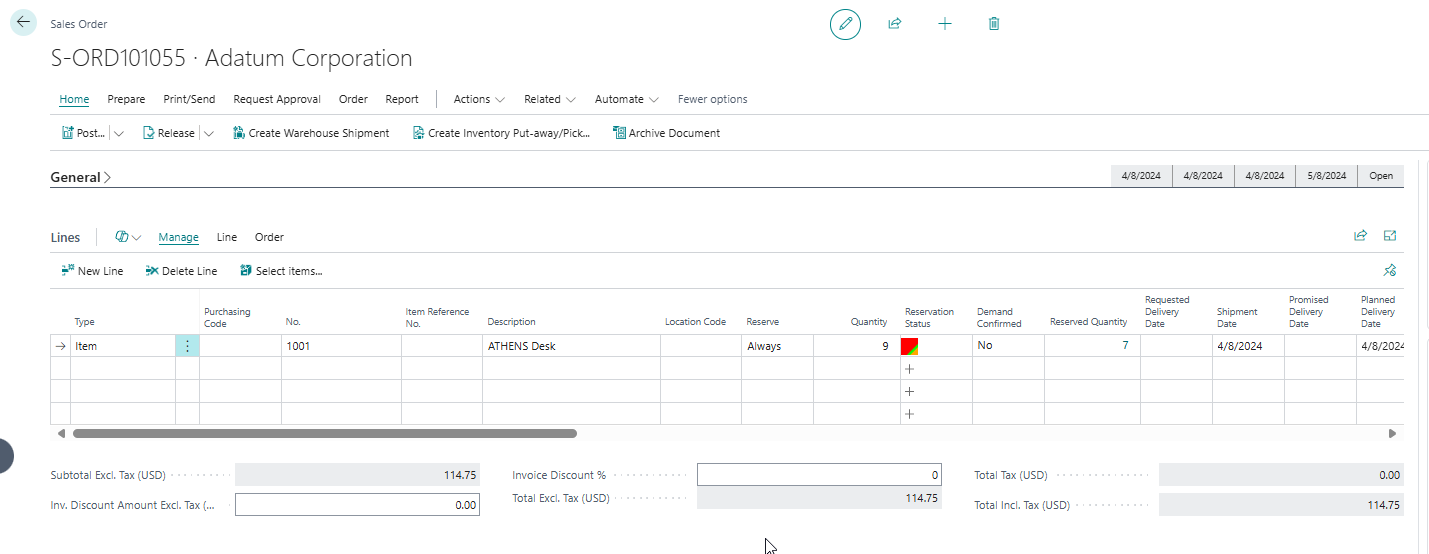The height and width of the screenshot is (554, 1429).
Task: Click Total Incl. Tax (USD) value 114.75
Action: (1281, 505)
